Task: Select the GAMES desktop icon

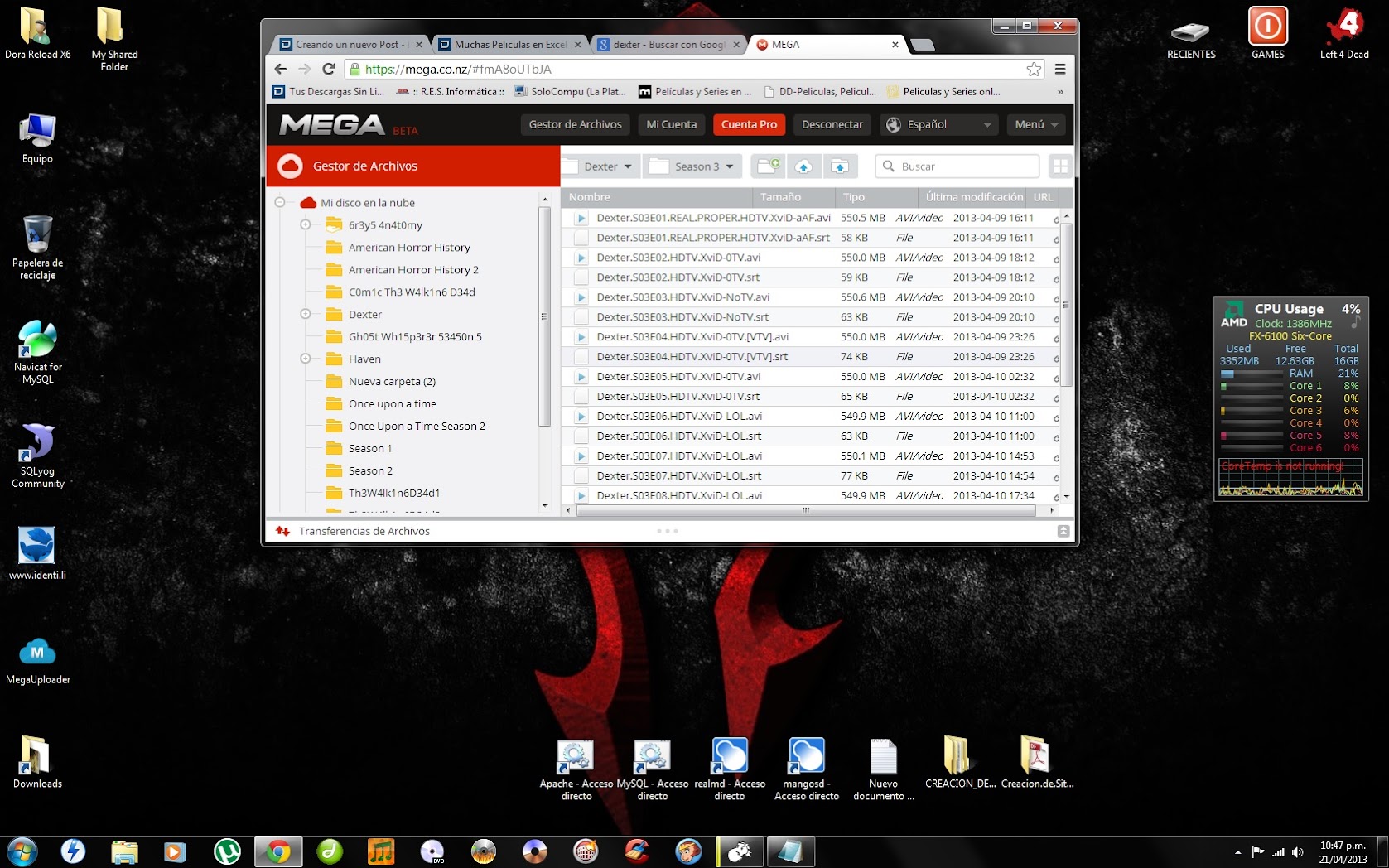Action: 1268,33
